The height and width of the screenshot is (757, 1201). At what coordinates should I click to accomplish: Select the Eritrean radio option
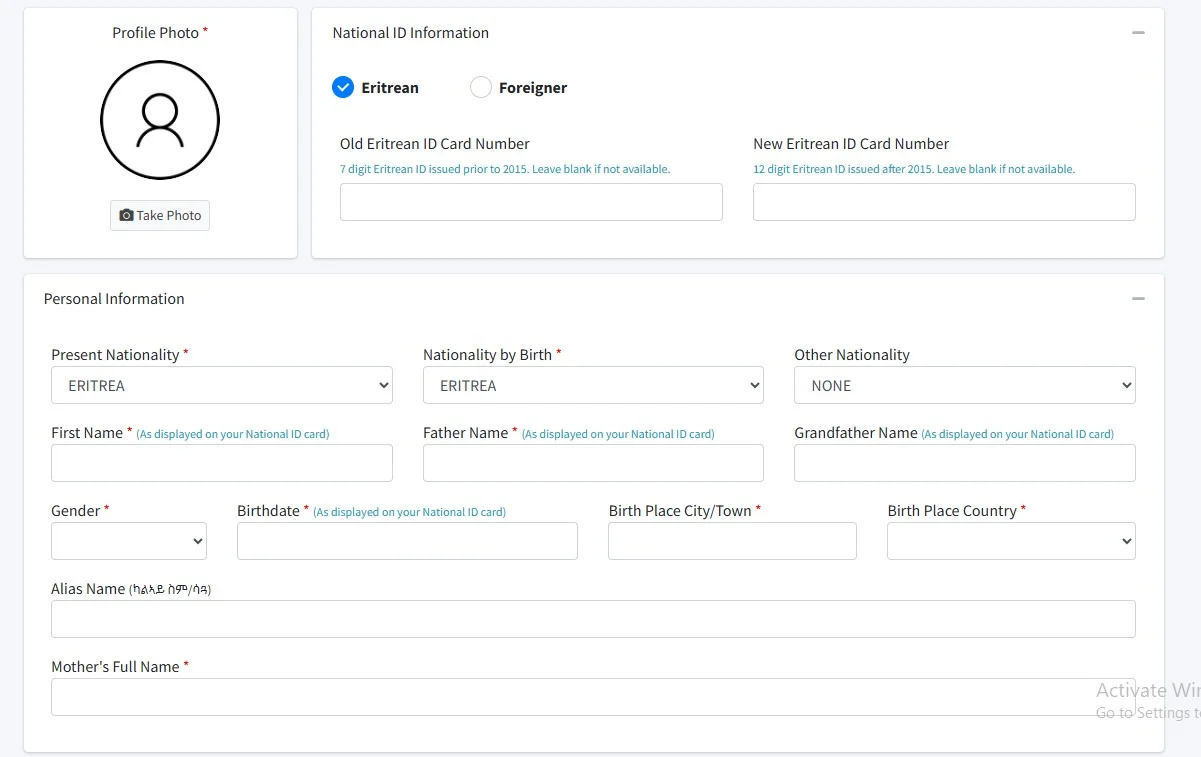pos(343,88)
